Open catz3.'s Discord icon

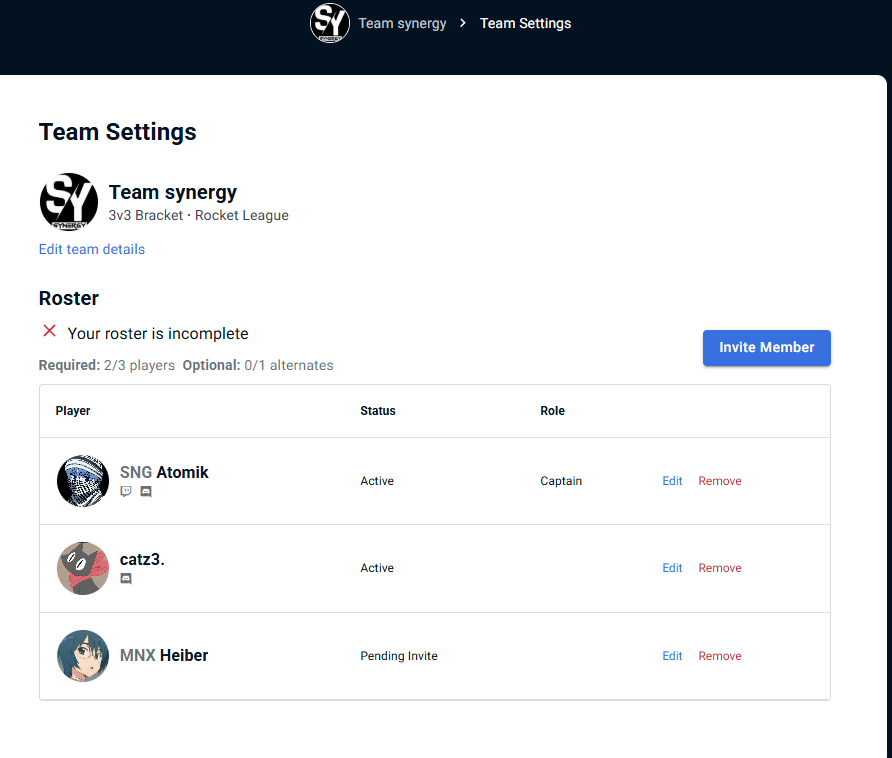point(126,578)
